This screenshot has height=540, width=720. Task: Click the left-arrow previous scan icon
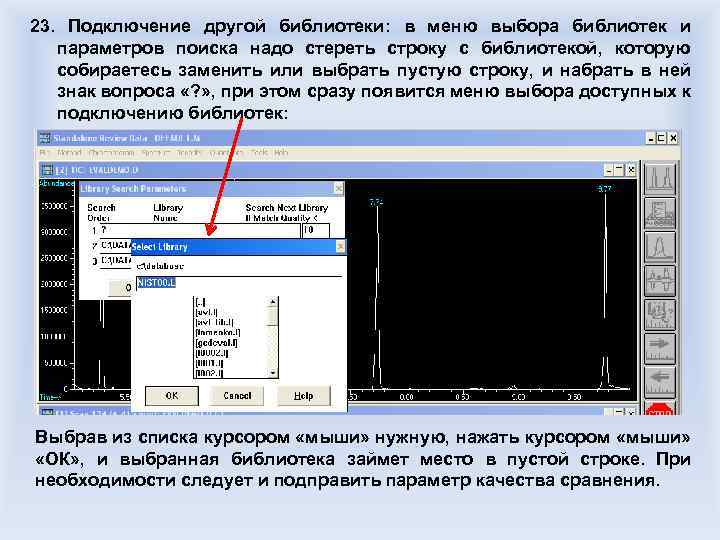click(x=660, y=383)
